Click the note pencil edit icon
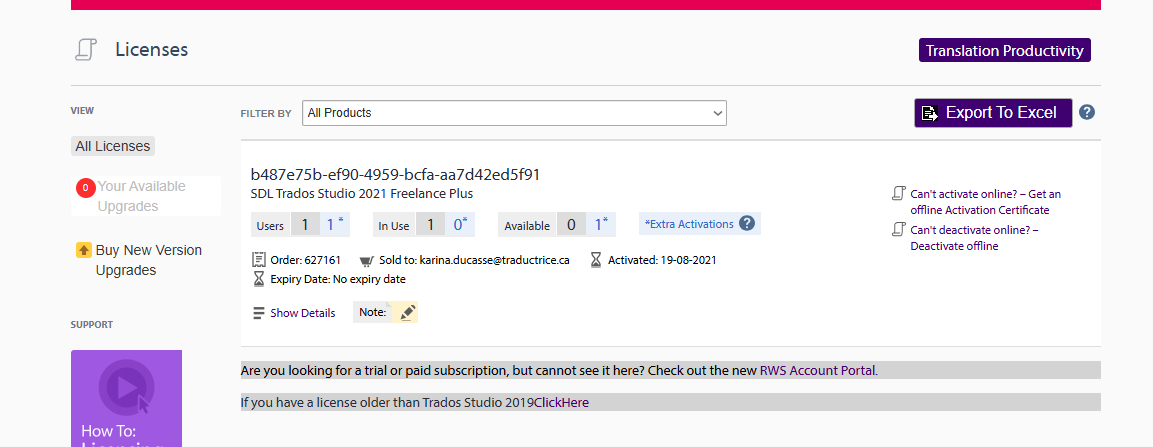Viewport: 1153px width, 447px height. pyautogui.click(x=408, y=312)
